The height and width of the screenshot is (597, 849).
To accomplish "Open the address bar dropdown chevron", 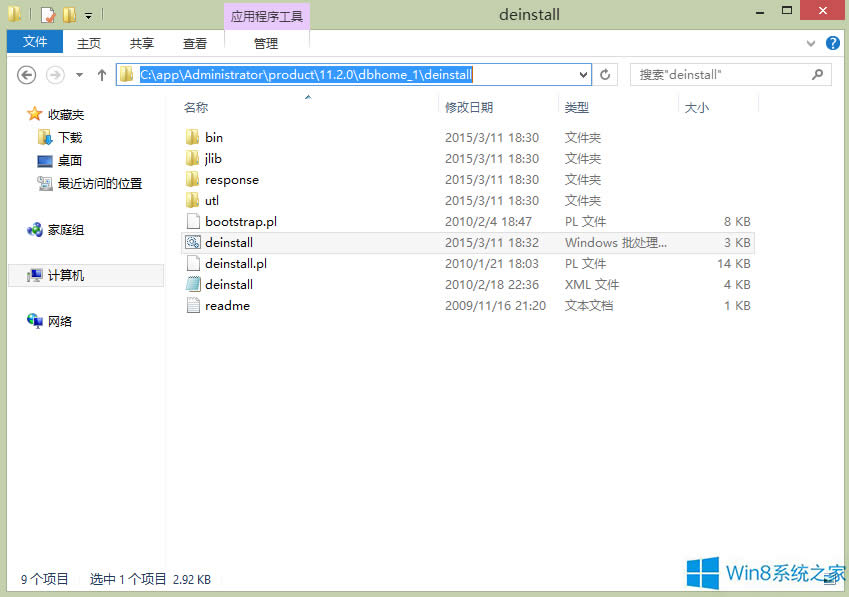I will coord(581,74).
